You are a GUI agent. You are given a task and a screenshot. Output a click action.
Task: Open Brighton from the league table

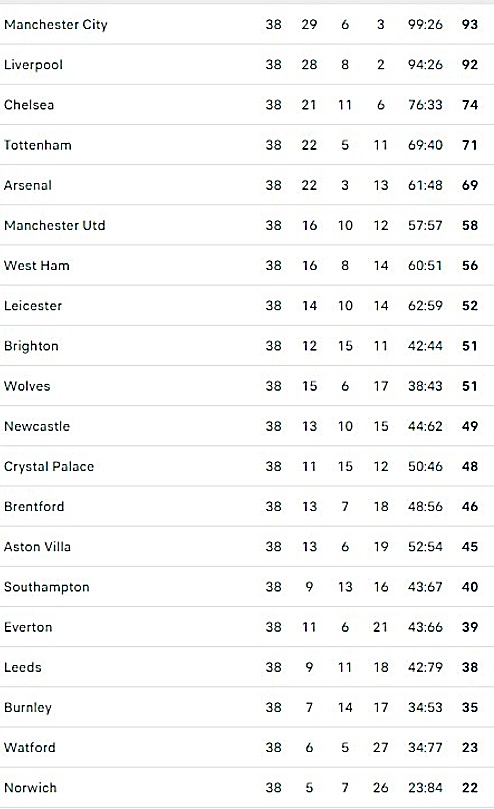[x=31, y=346]
